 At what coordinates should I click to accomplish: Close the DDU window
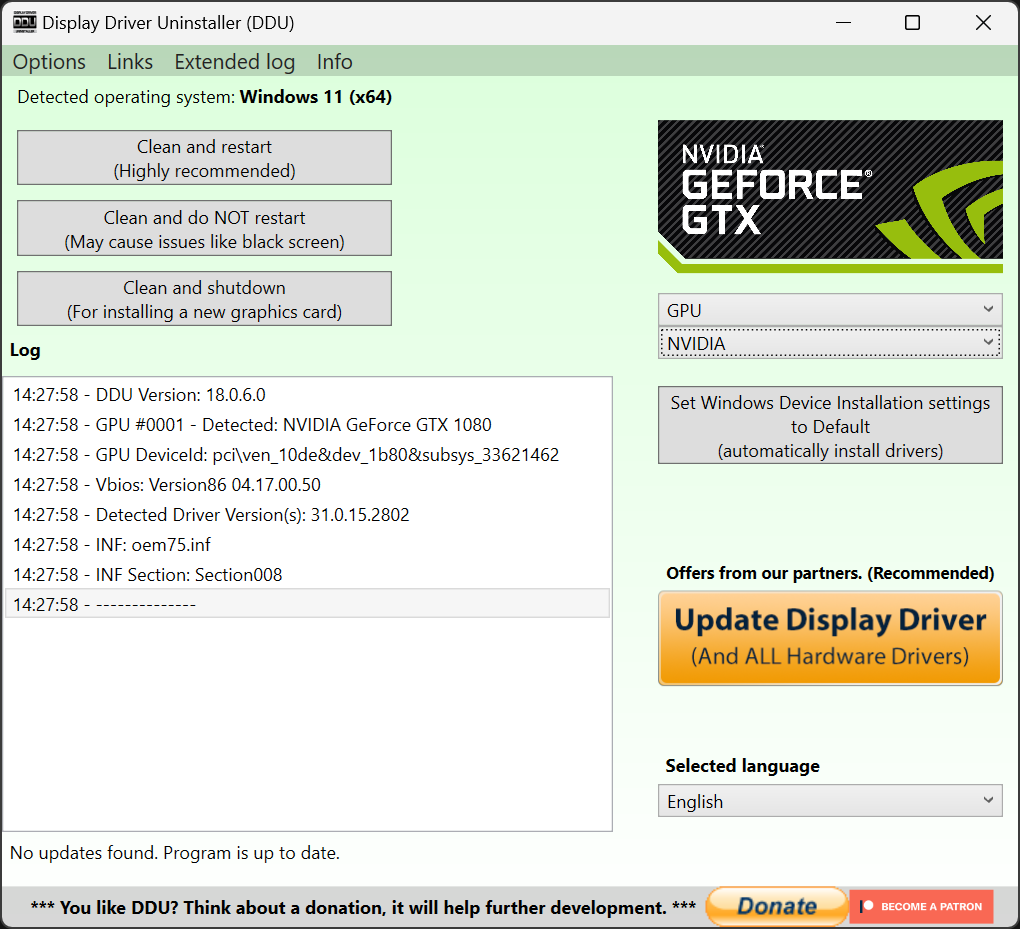point(983,23)
